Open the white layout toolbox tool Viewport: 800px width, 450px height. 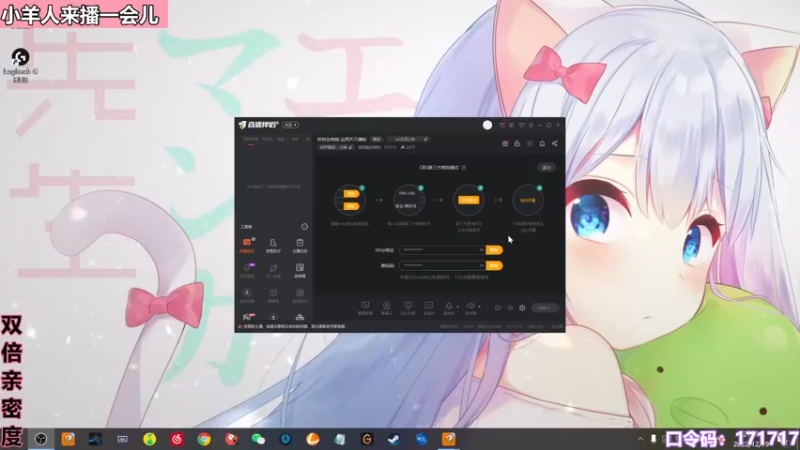coord(299,270)
